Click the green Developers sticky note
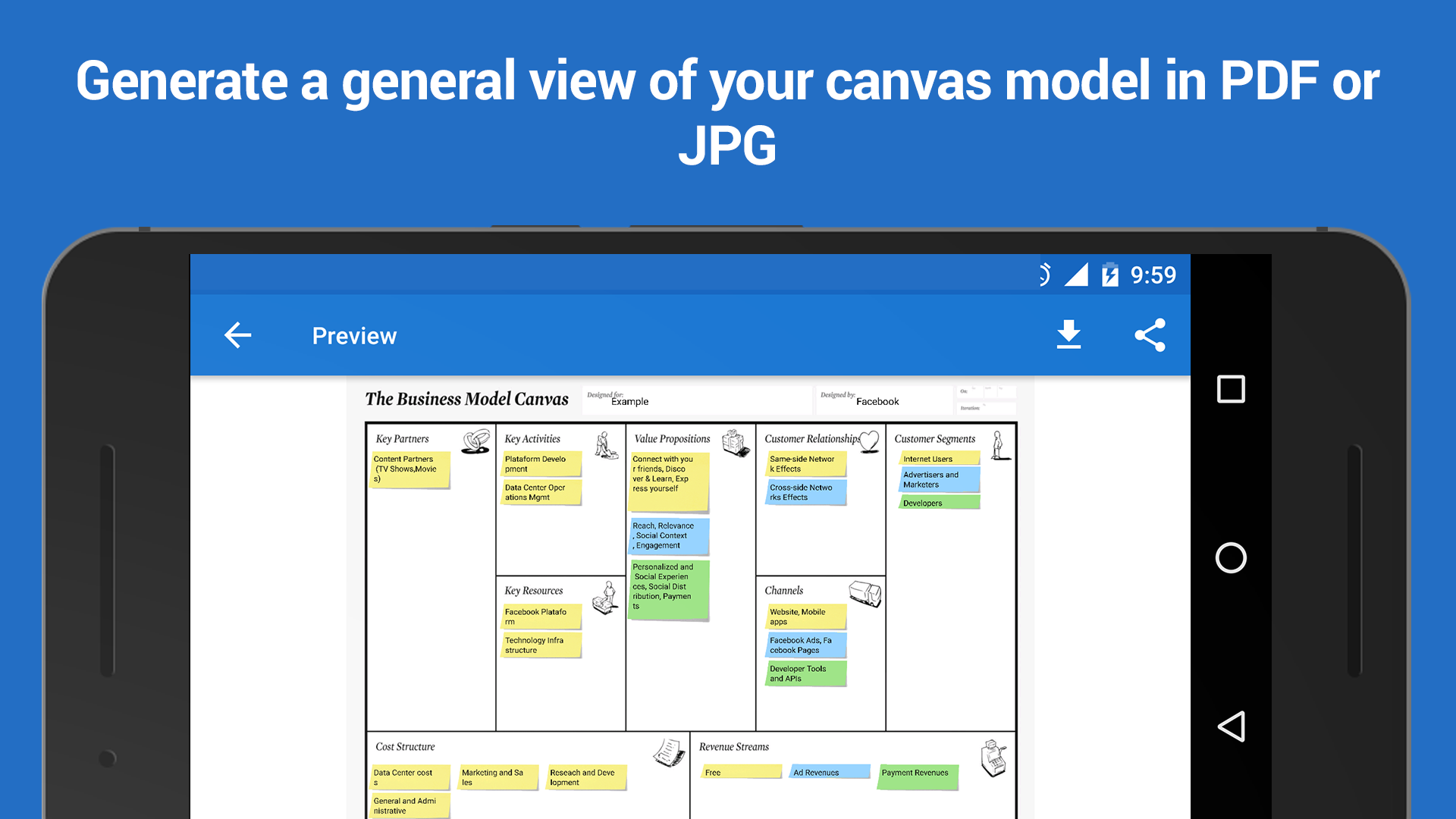The image size is (1456, 819). pyautogui.click(x=940, y=503)
